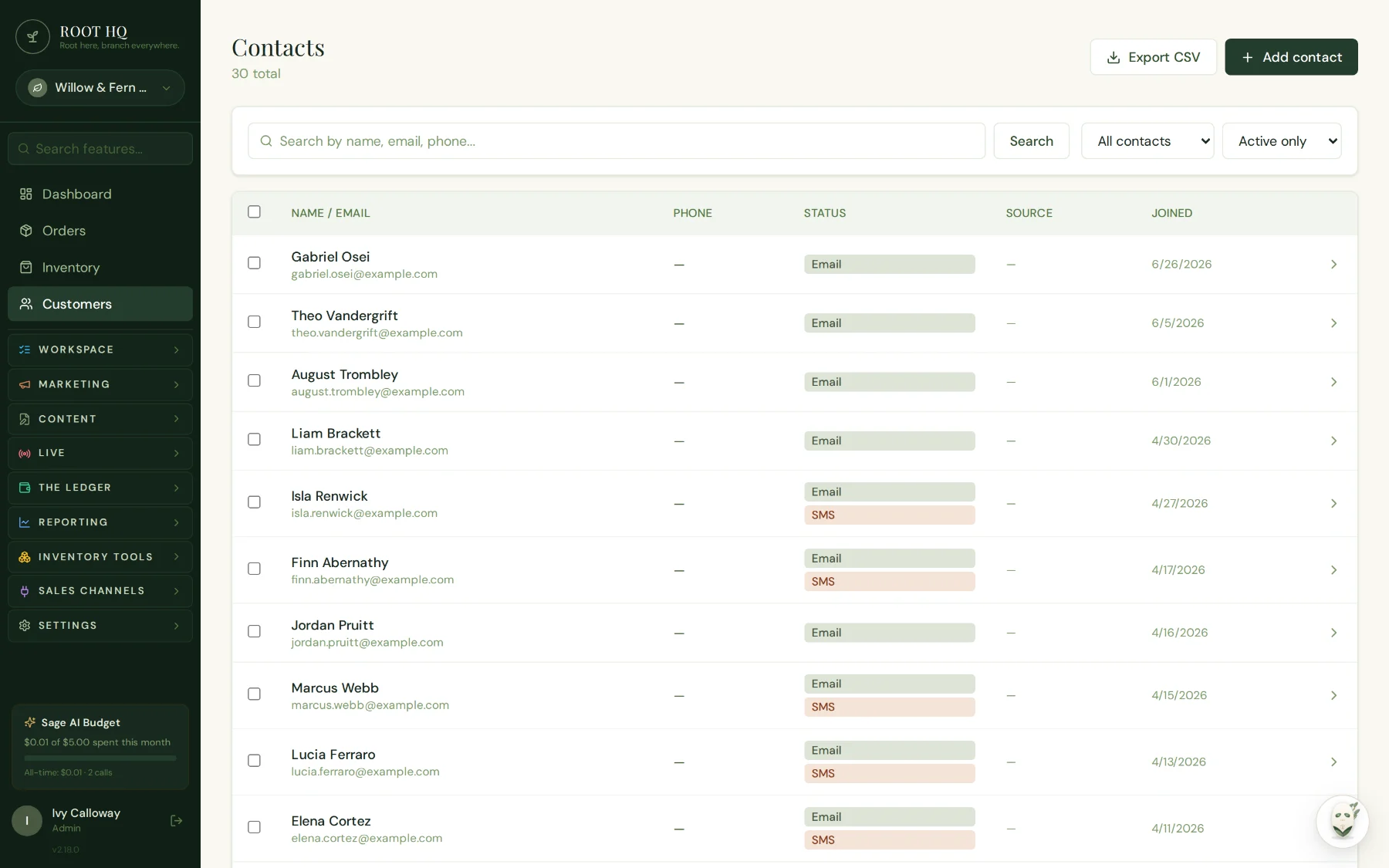Check the box for Finn Abernathy

click(x=254, y=569)
